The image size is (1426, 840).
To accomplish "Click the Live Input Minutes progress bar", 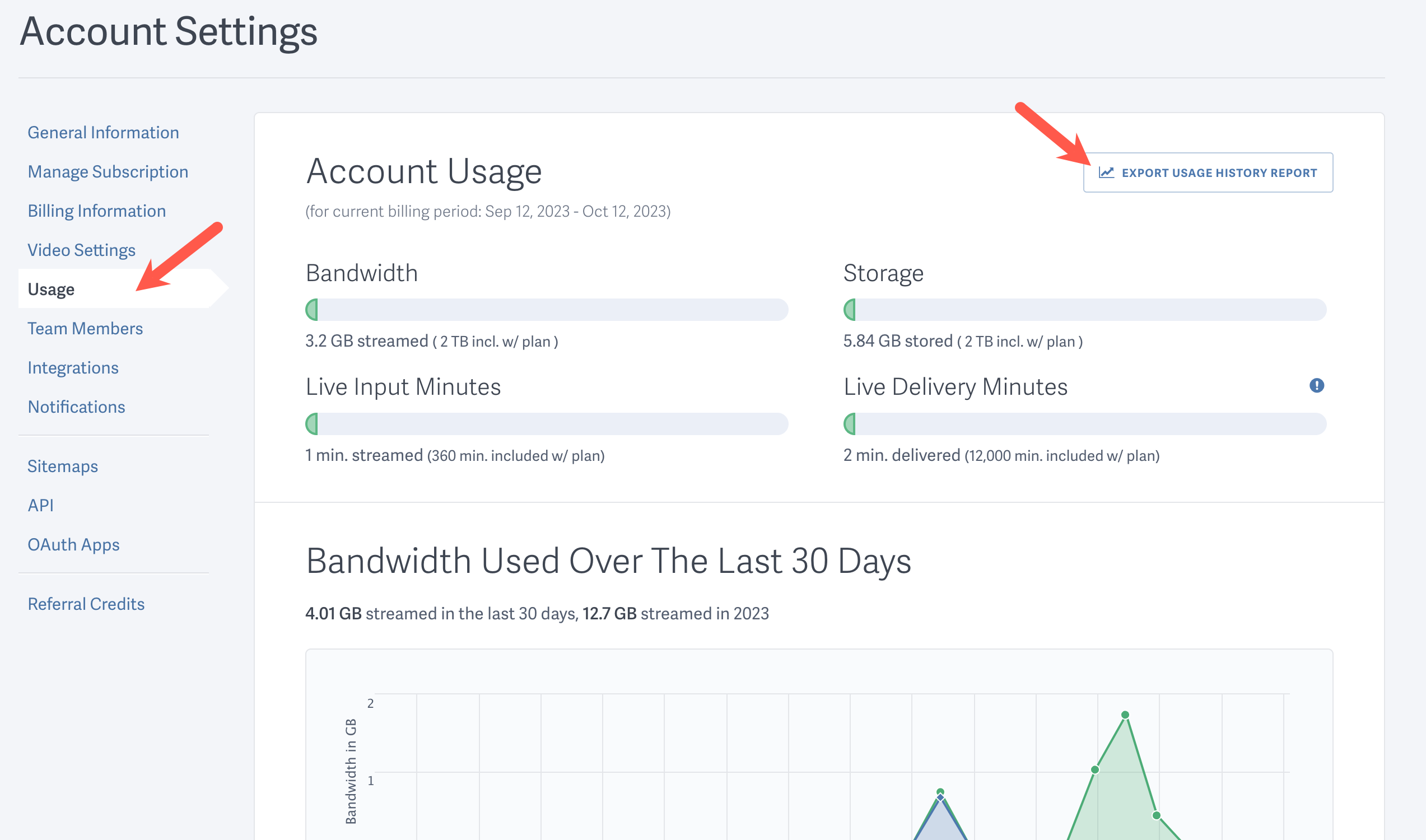I will (546, 423).
